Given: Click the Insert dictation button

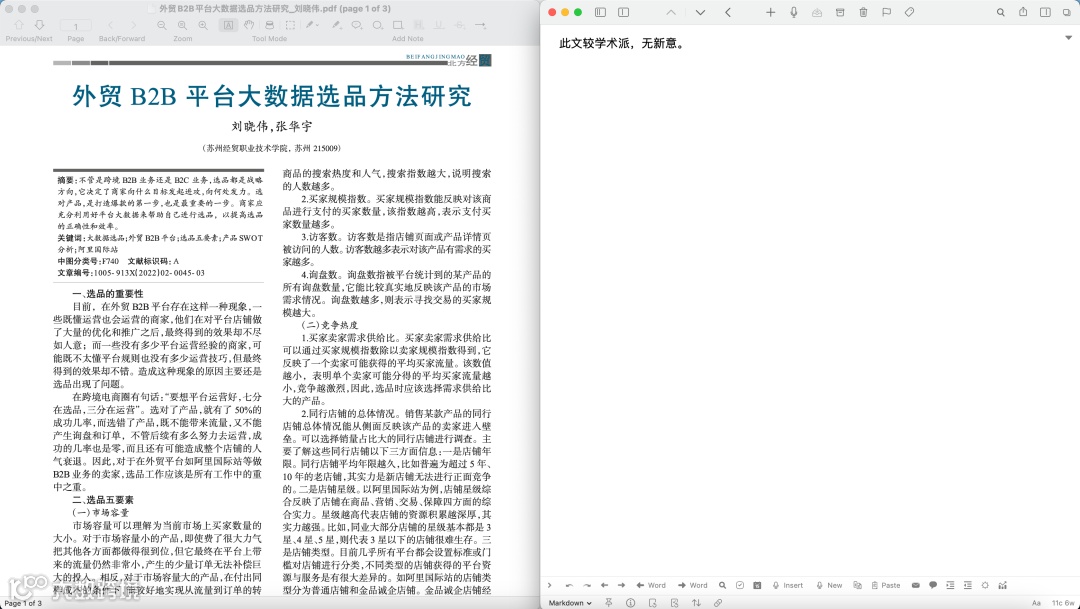Looking at the screenshot, I should [x=787, y=586].
